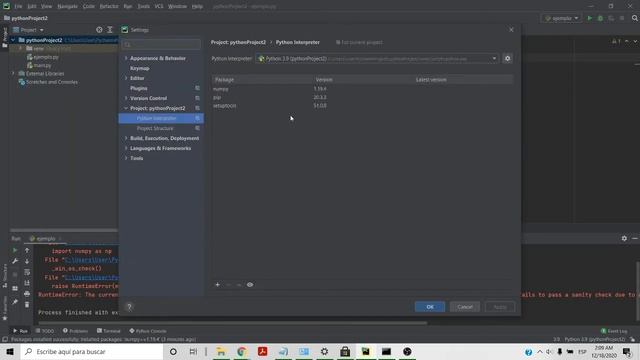This screenshot has width=640, height=360.
Task: Click the help question mark in Settings
Action: pos(129,307)
